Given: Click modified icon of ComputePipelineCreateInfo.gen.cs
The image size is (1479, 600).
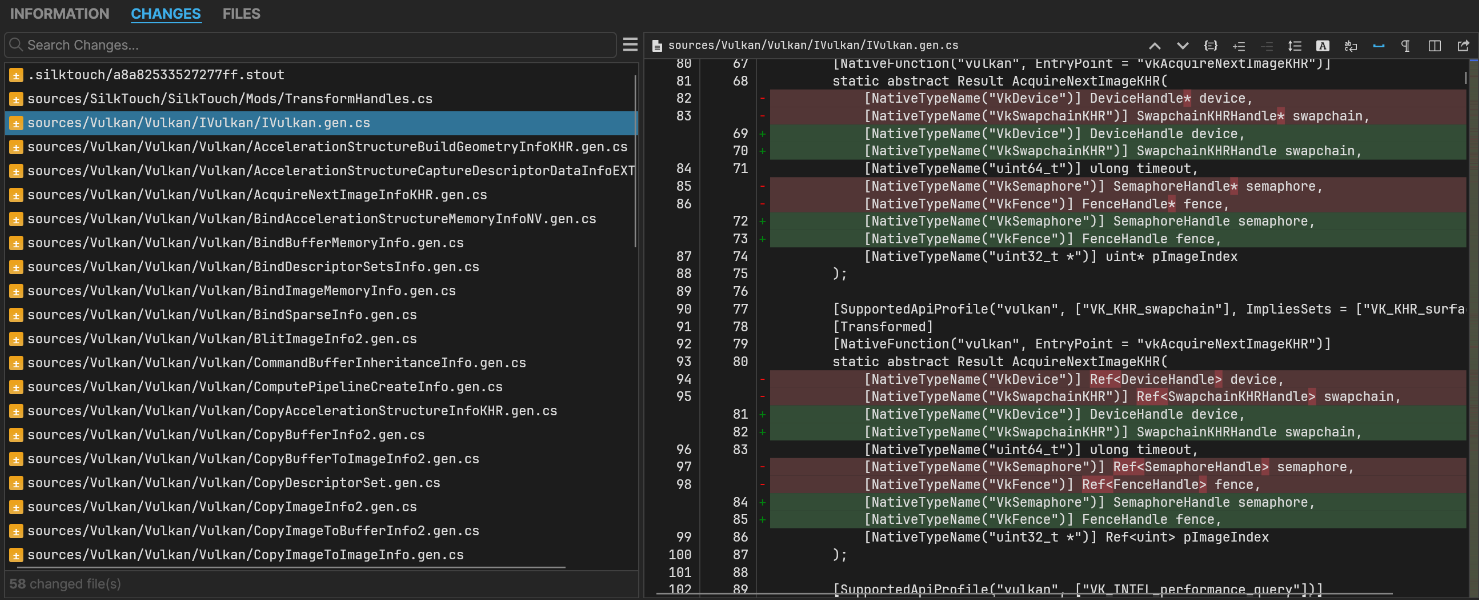Looking at the screenshot, I should tap(16, 387).
